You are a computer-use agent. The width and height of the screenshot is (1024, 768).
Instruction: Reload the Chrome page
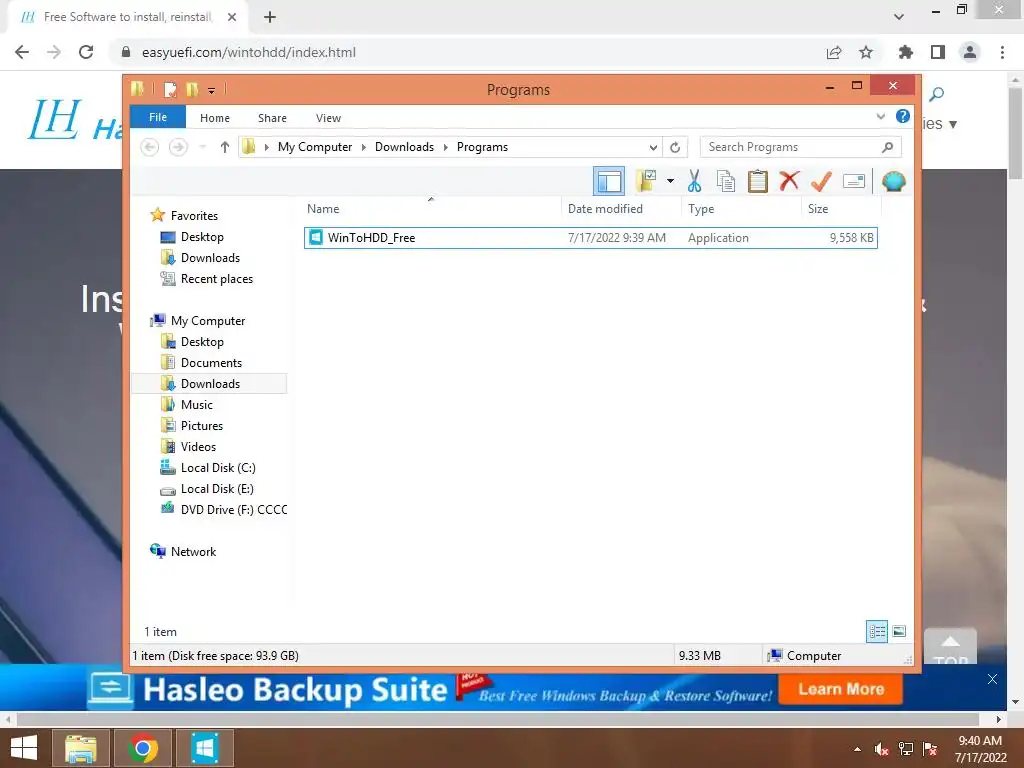click(x=86, y=52)
